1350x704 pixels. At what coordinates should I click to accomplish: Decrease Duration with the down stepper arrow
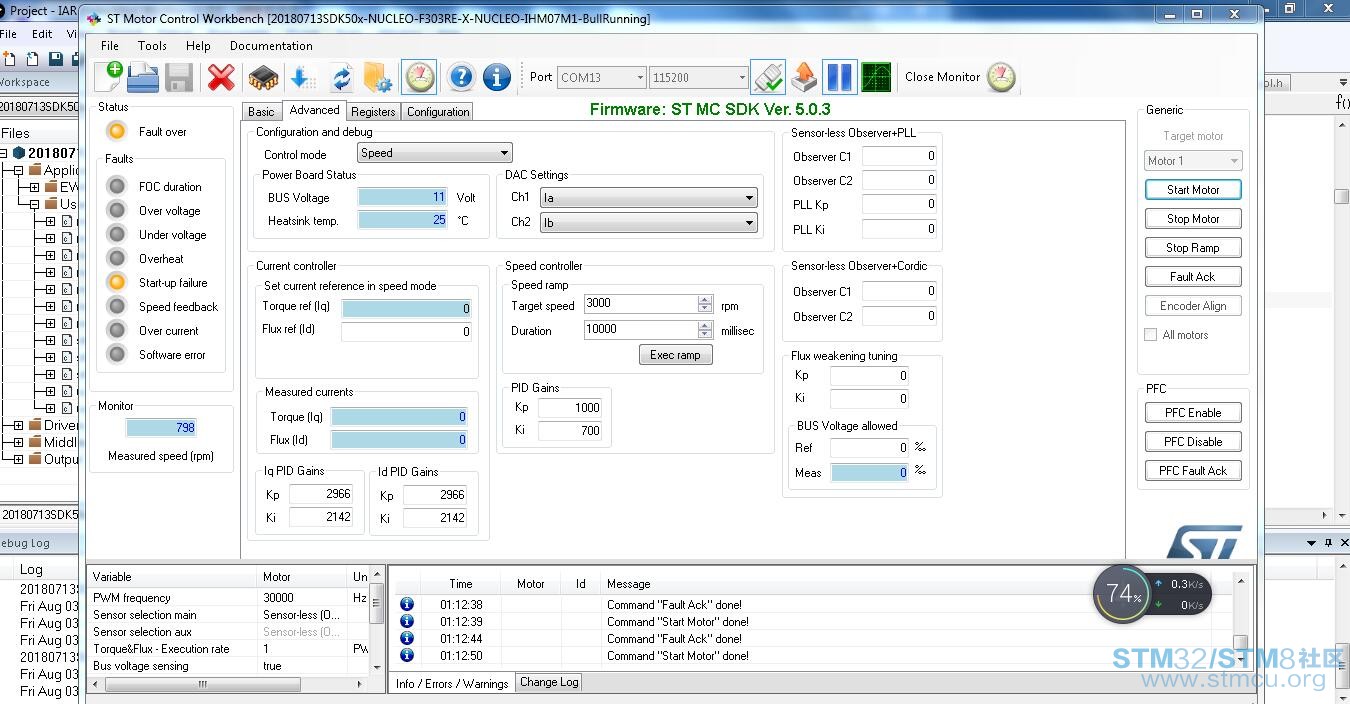click(x=705, y=334)
